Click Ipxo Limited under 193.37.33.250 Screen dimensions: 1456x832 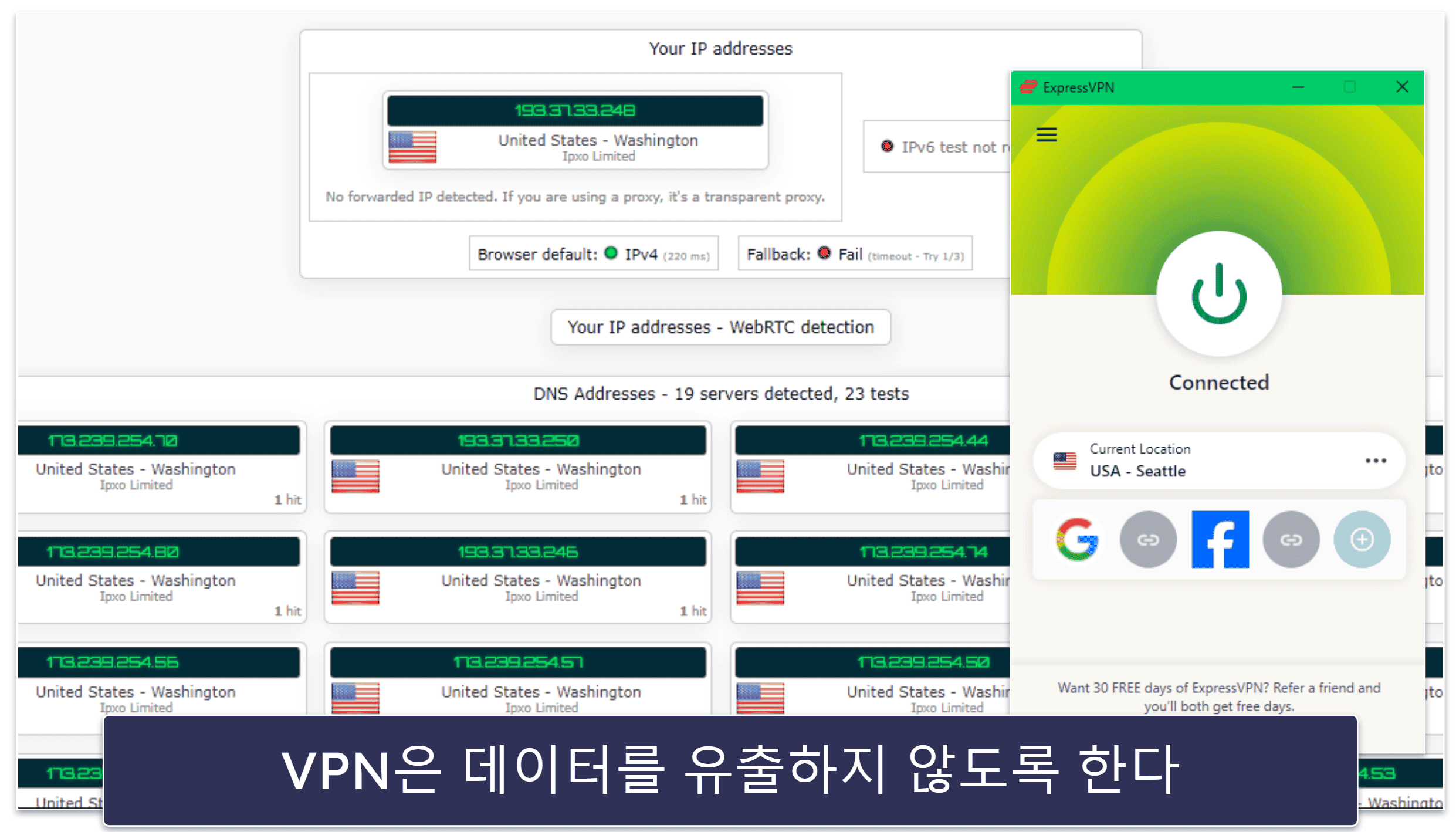click(x=541, y=485)
